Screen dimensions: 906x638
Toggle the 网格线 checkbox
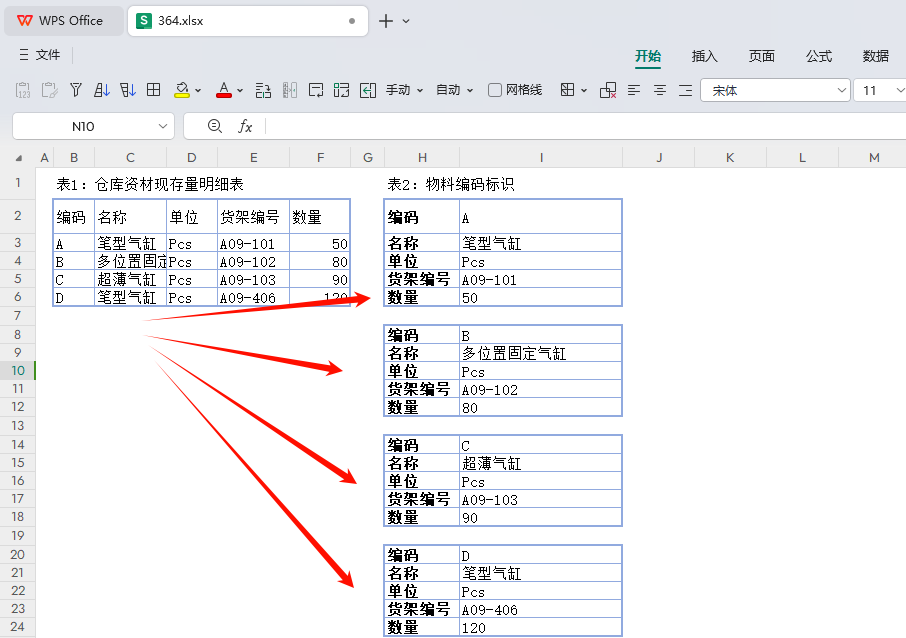(x=495, y=90)
